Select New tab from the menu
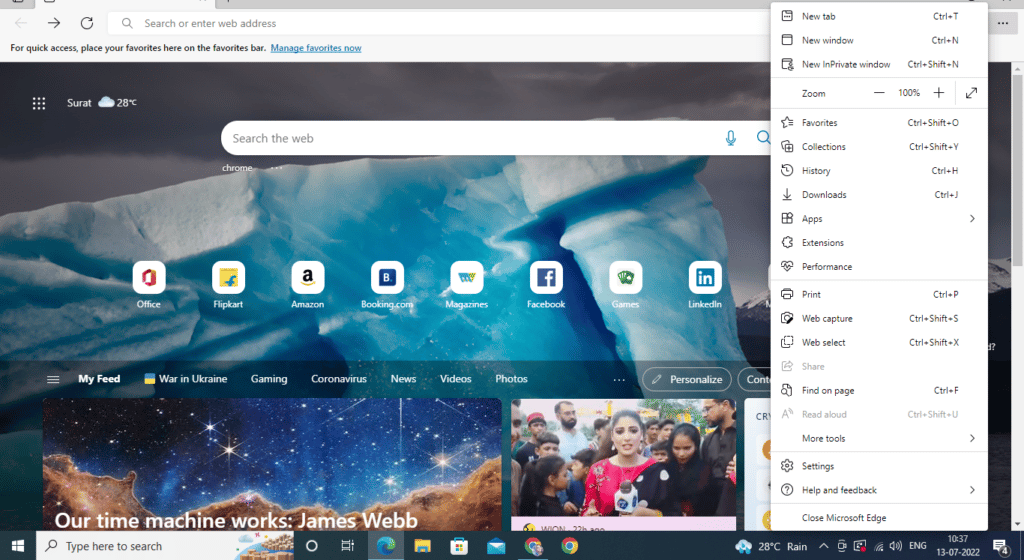The width and height of the screenshot is (1024, 560). (x=879, y=16)
